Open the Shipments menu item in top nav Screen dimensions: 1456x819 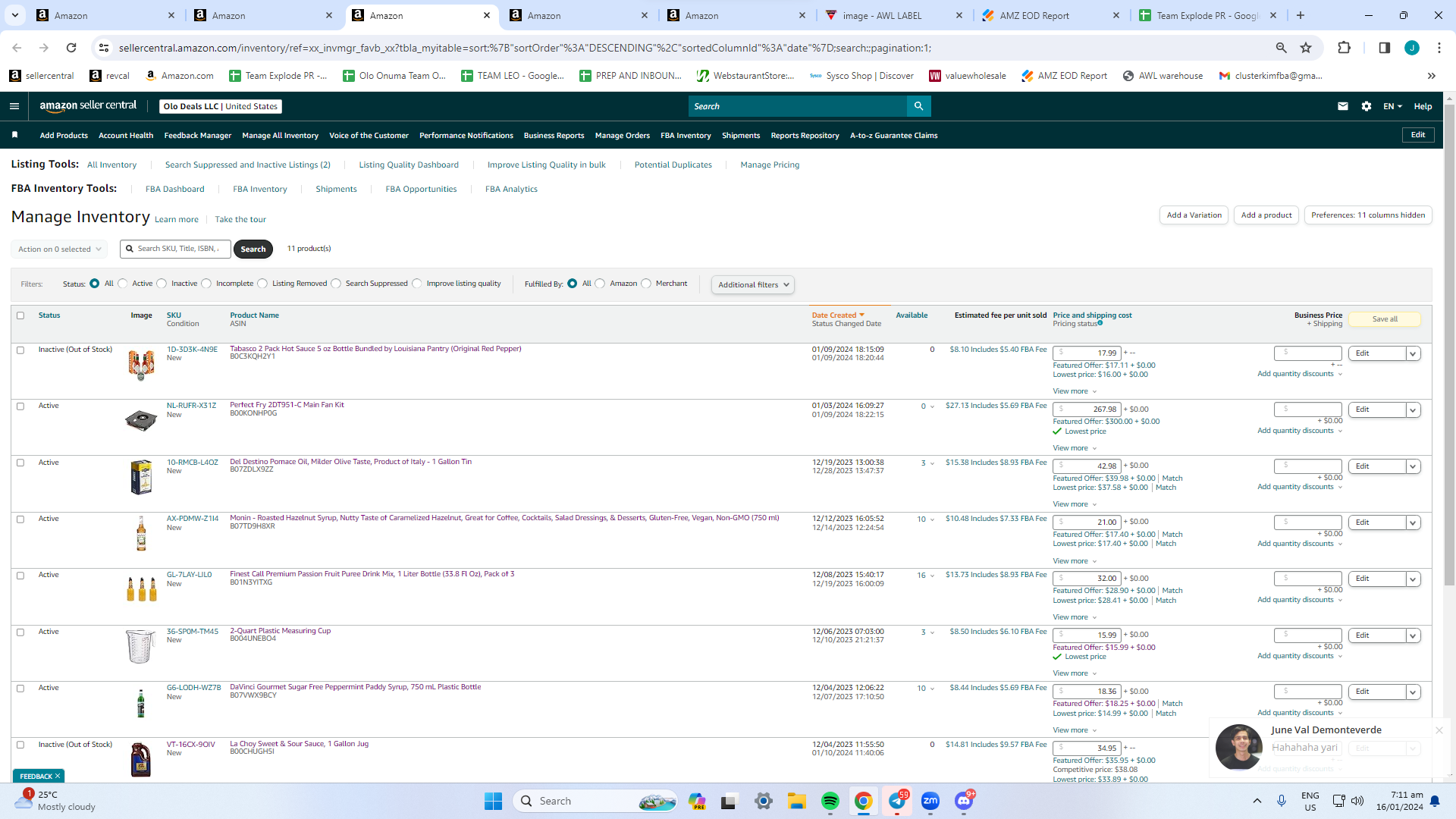coord(741,136)
